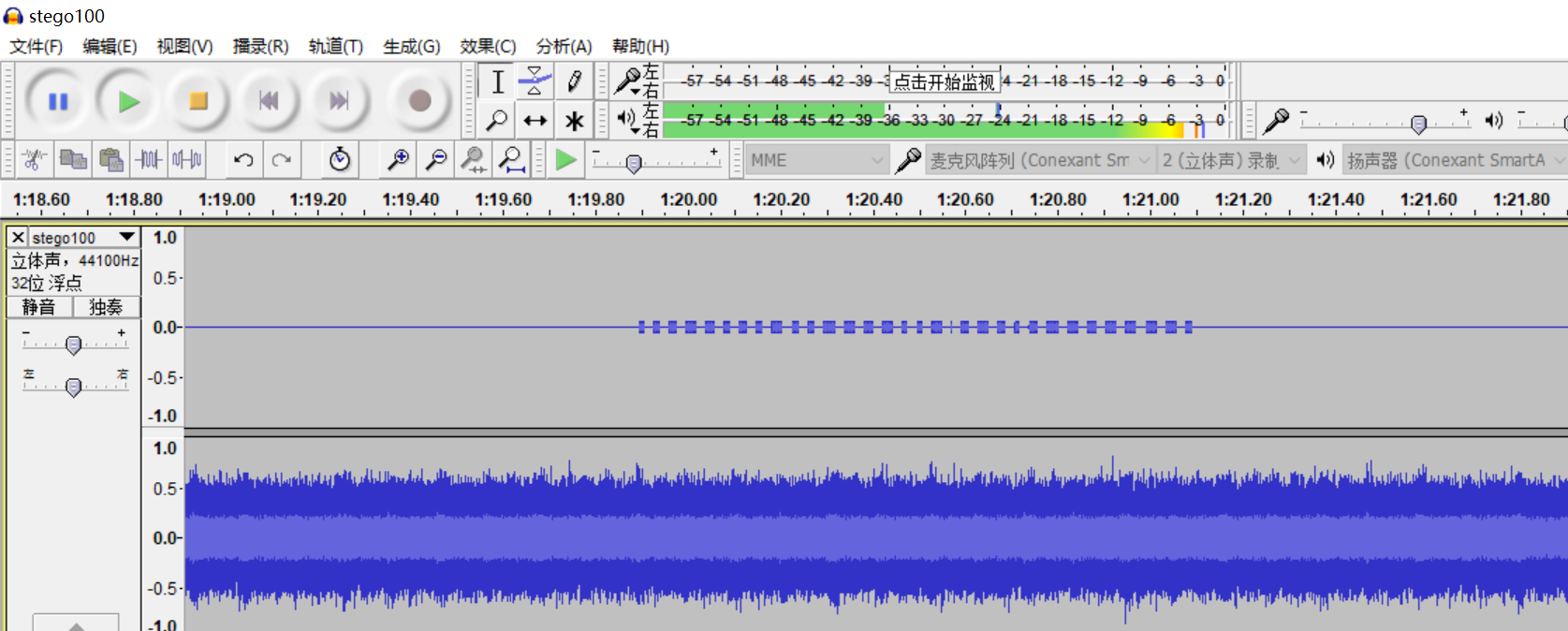Click the 立体声, 44100Hz track info text
This screenshot has height=631, width=1568.
pos(75,260)
